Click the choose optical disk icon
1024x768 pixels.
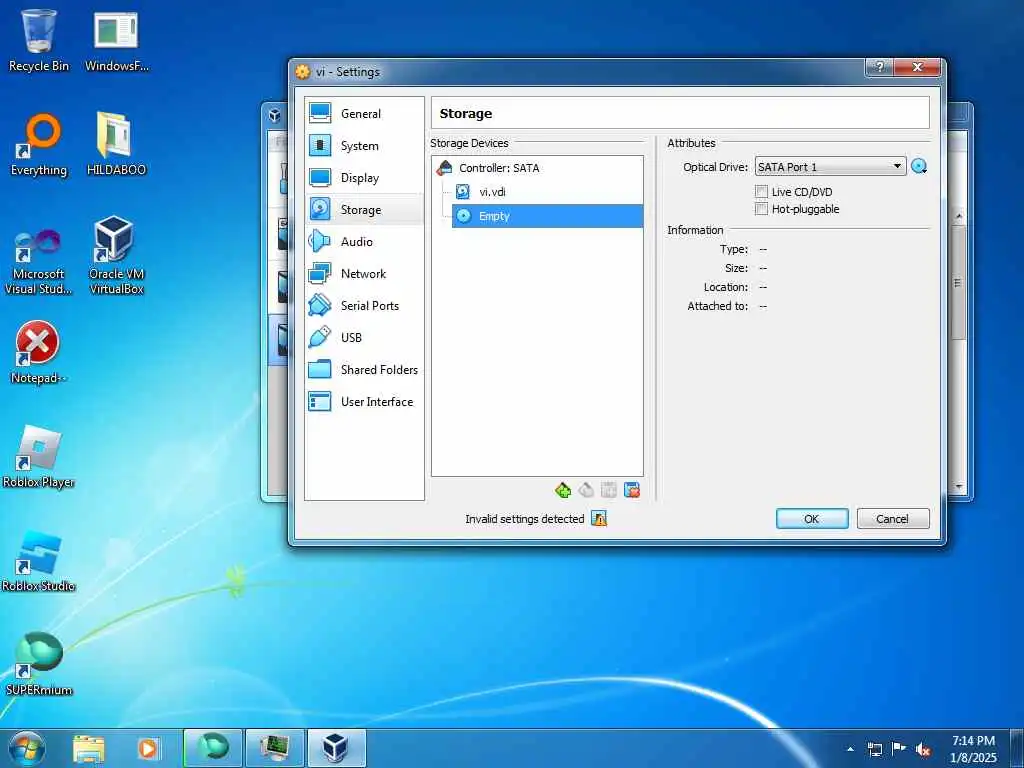pos(920,167)
